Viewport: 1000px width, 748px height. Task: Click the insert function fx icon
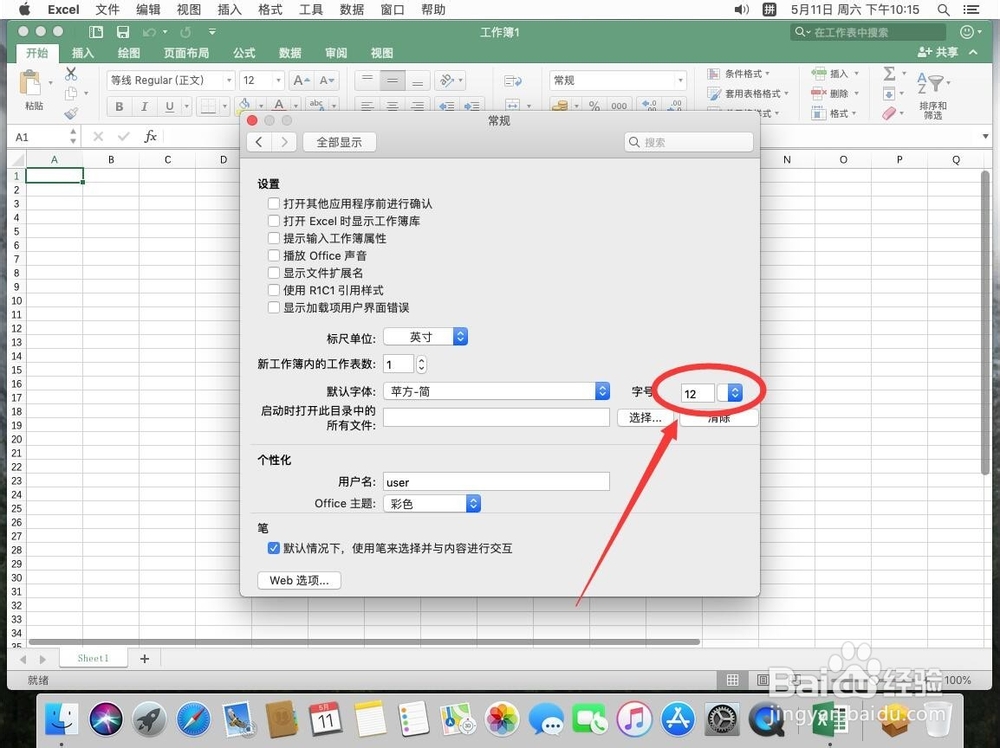(150, 136)
